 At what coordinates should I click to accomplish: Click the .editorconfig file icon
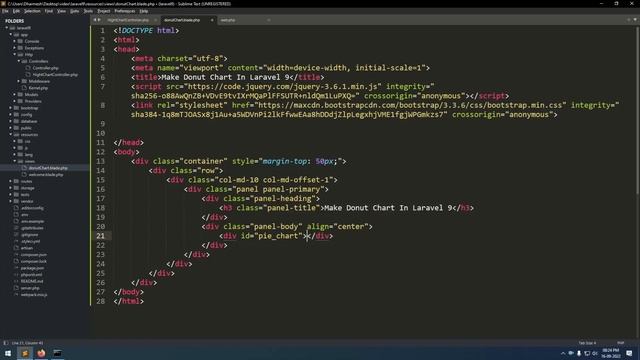coord(16,208)
